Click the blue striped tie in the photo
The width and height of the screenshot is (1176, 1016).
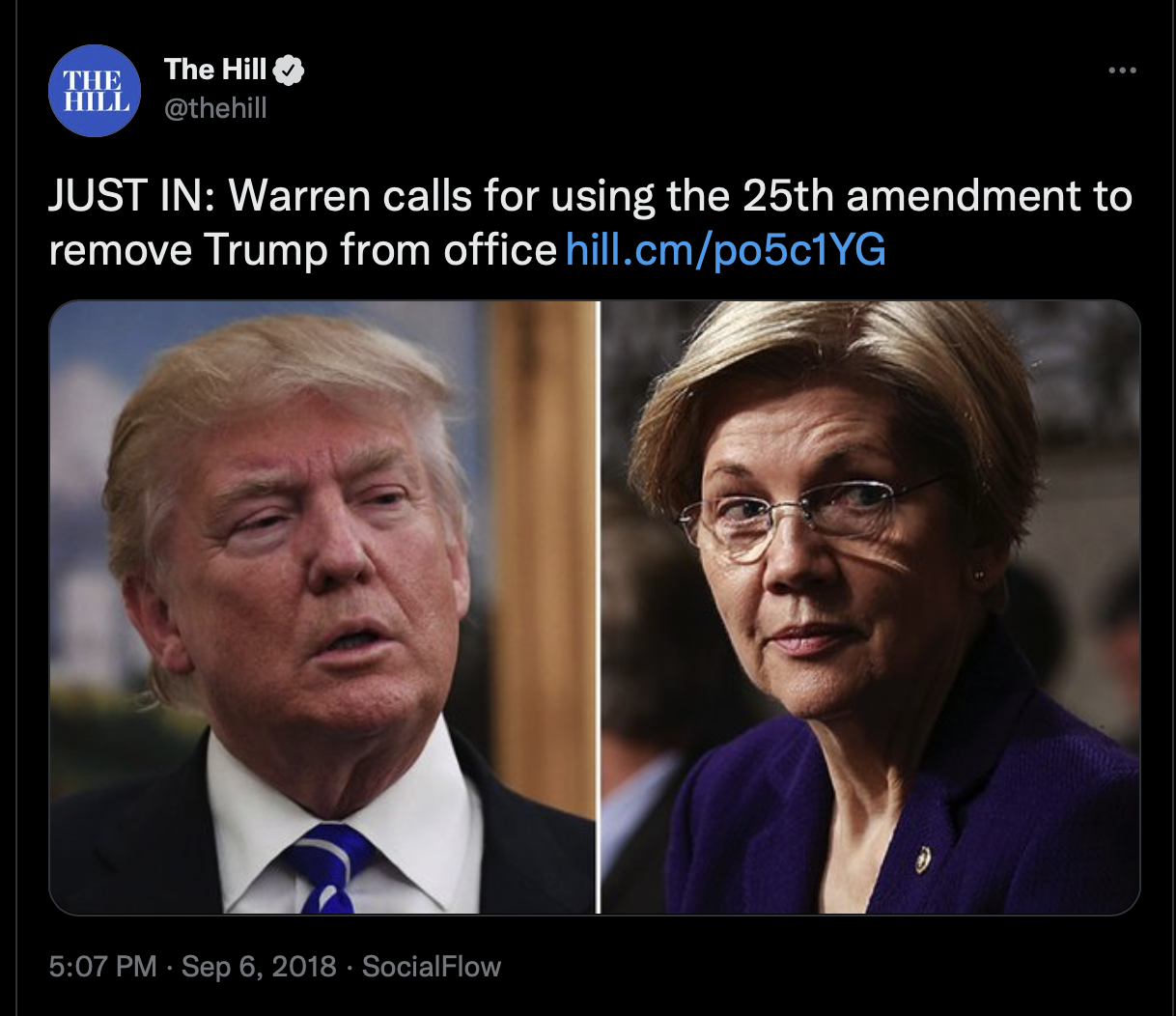coord(328,868)
